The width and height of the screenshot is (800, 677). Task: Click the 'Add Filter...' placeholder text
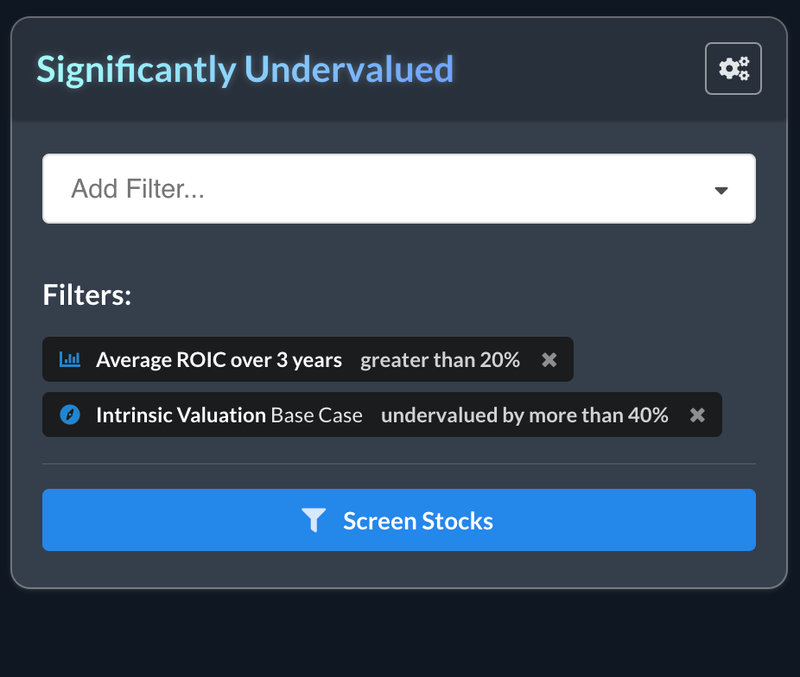coord(138,189)
